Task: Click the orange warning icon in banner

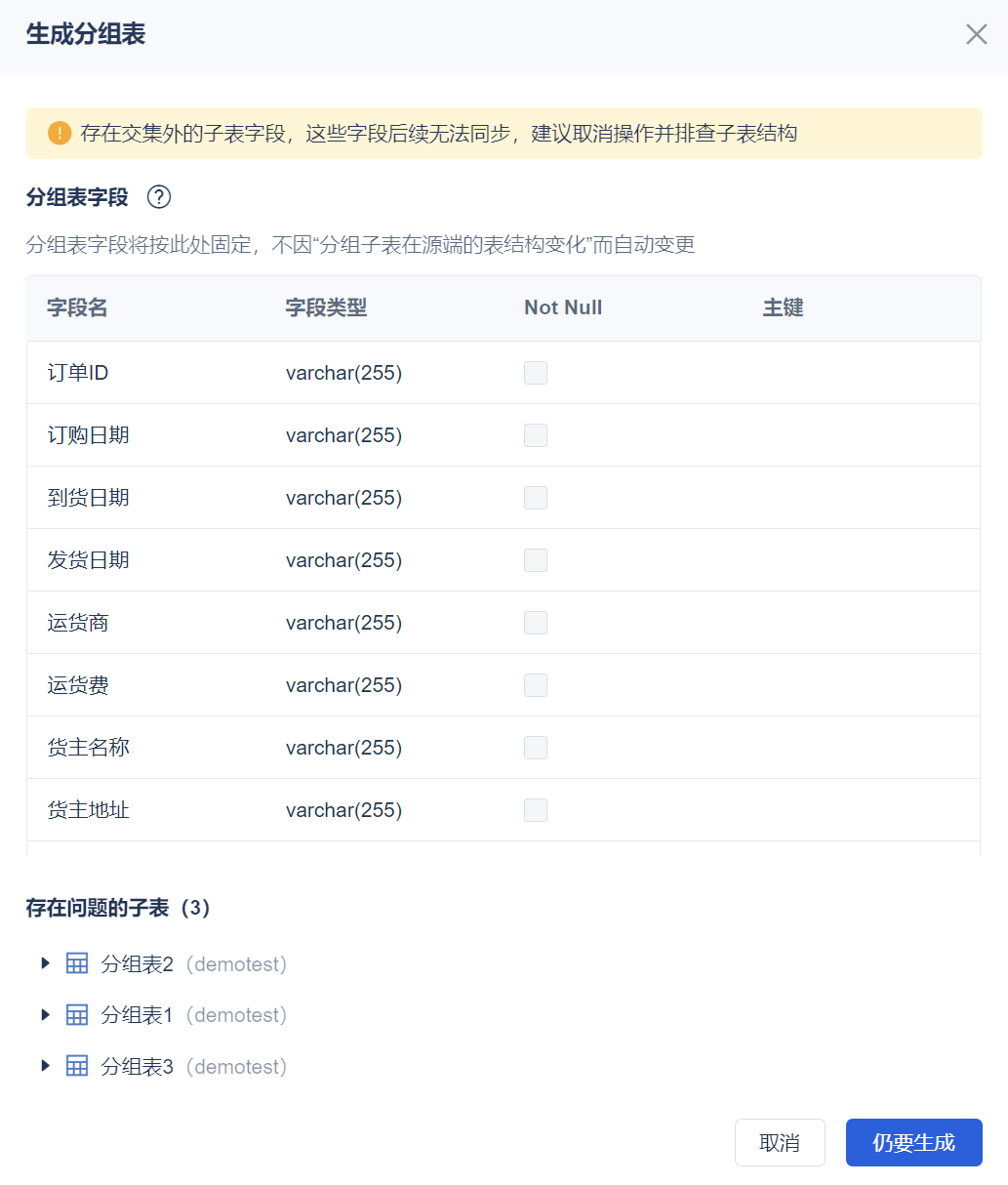Action: pos(60,133)
